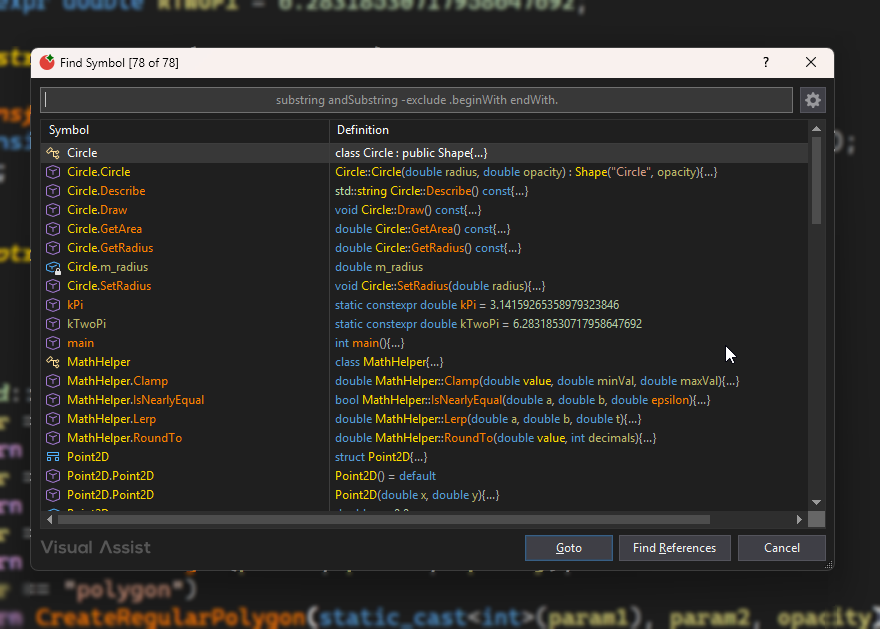Click definition 'Point2D() = default'
The image size is (880, 629).
click(x=386, y=476)
